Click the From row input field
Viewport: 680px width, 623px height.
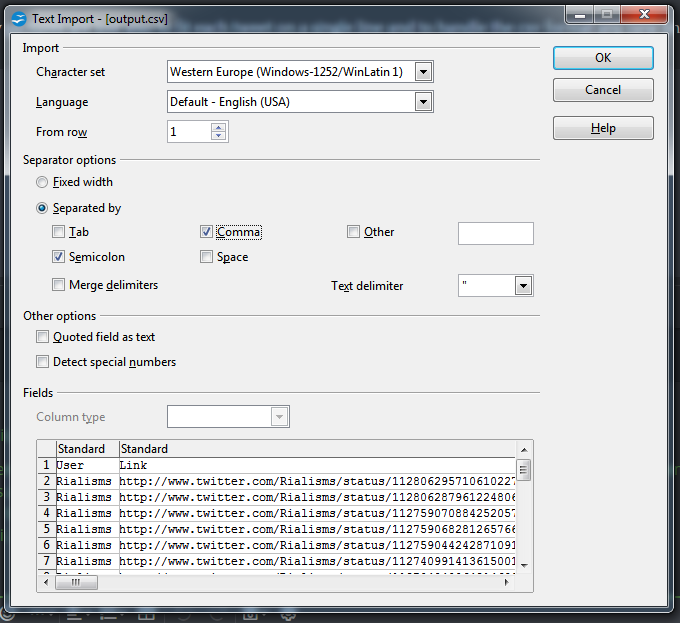(190, 132)
